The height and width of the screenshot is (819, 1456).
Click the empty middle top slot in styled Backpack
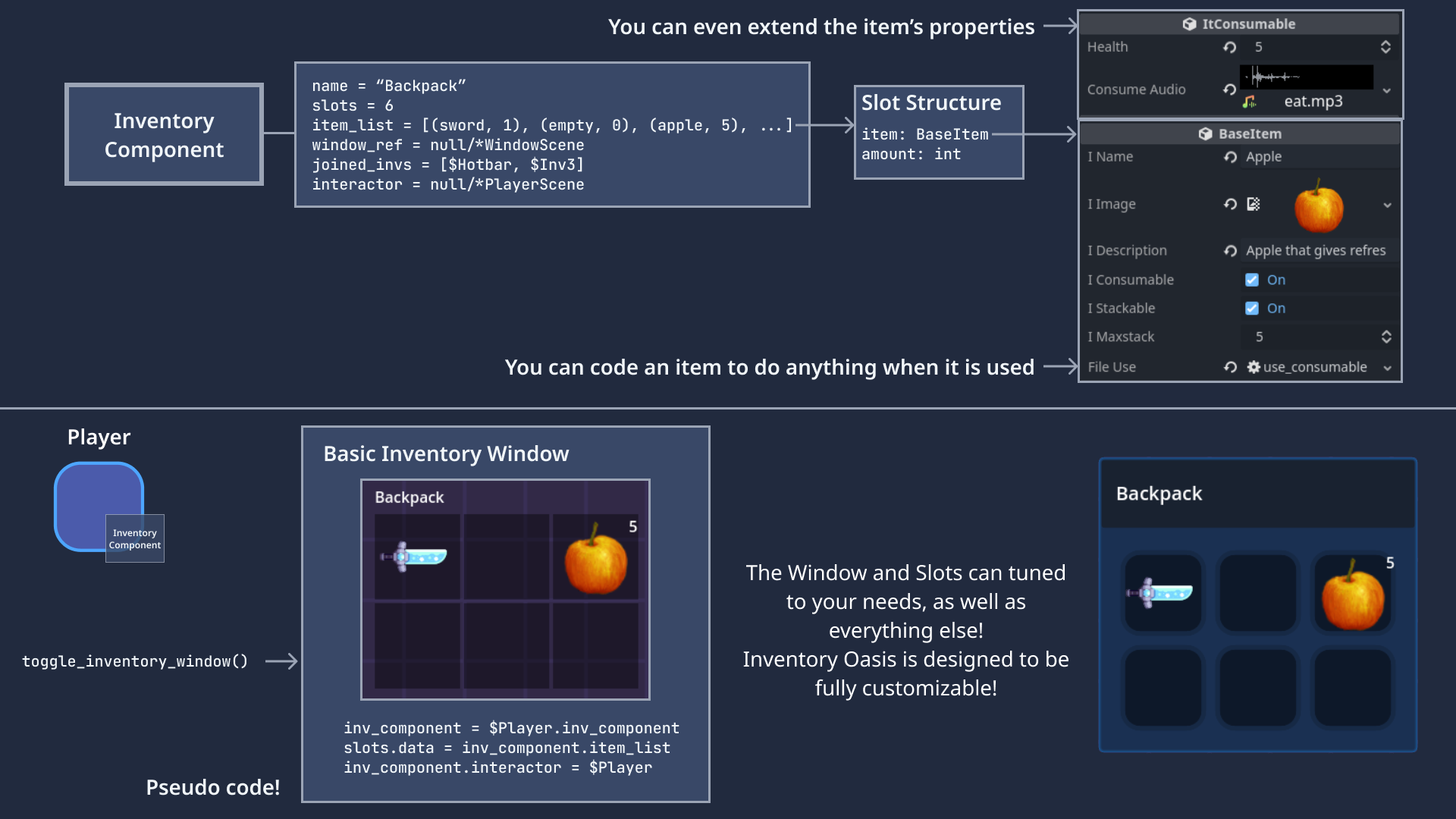pyautogui.click(x=1258, y=593)
